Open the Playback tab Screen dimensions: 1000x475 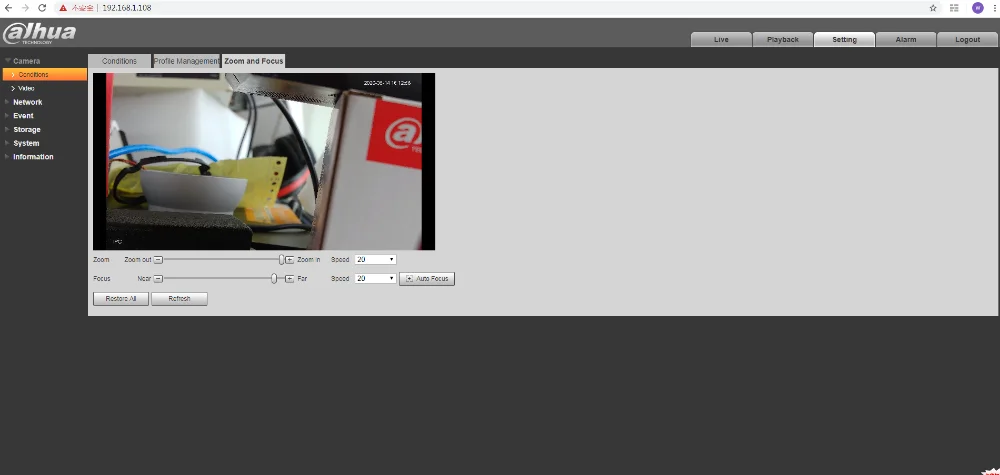[x=783, y=40]
